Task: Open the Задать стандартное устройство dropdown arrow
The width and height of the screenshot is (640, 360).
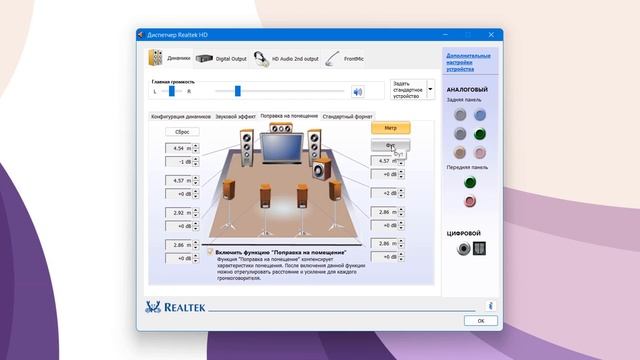Action: pos(430,89)
